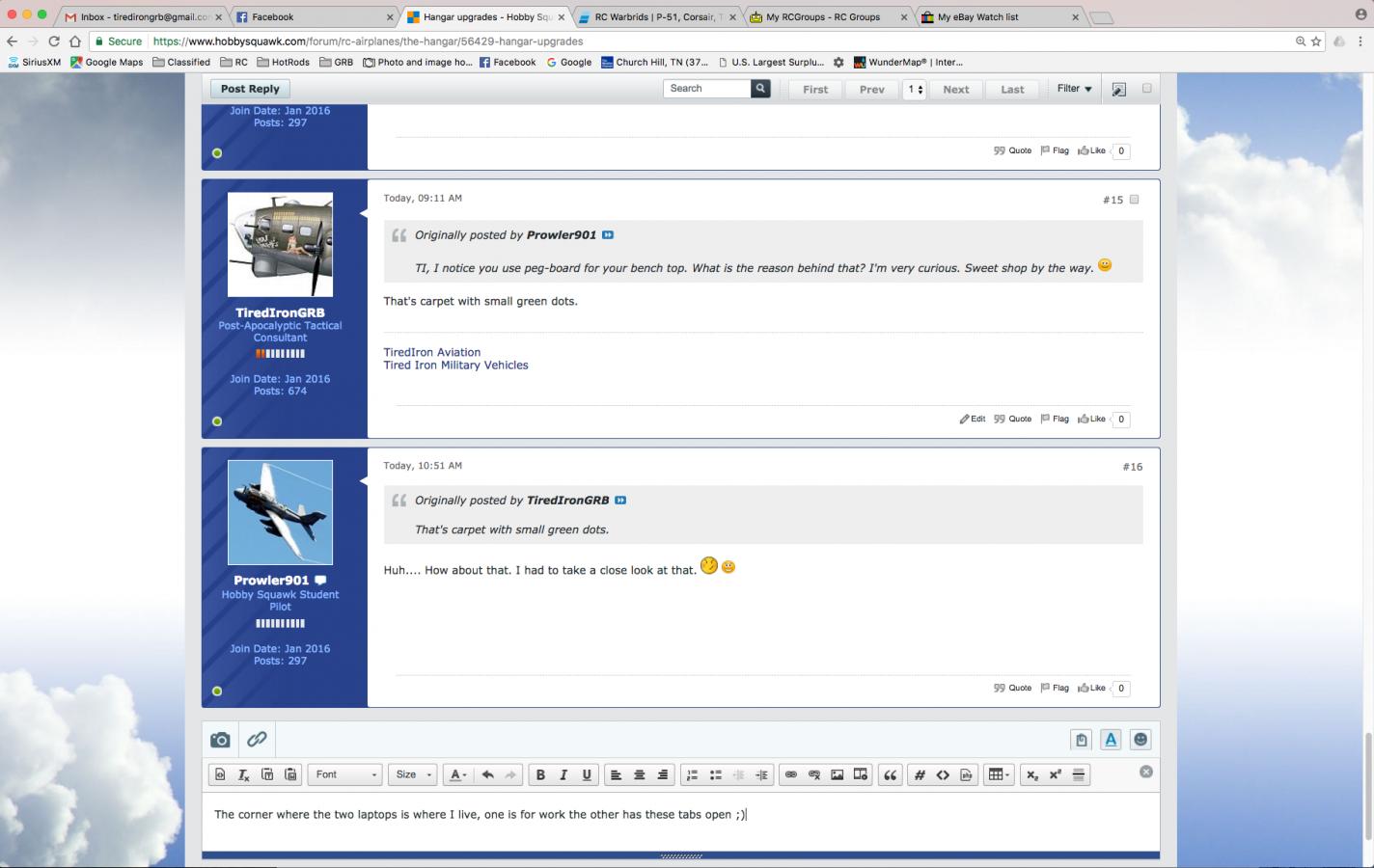Apply bold formatting
Viewport: 1374px width, 868px height.
pyautogui.click(x=540, y=774)
